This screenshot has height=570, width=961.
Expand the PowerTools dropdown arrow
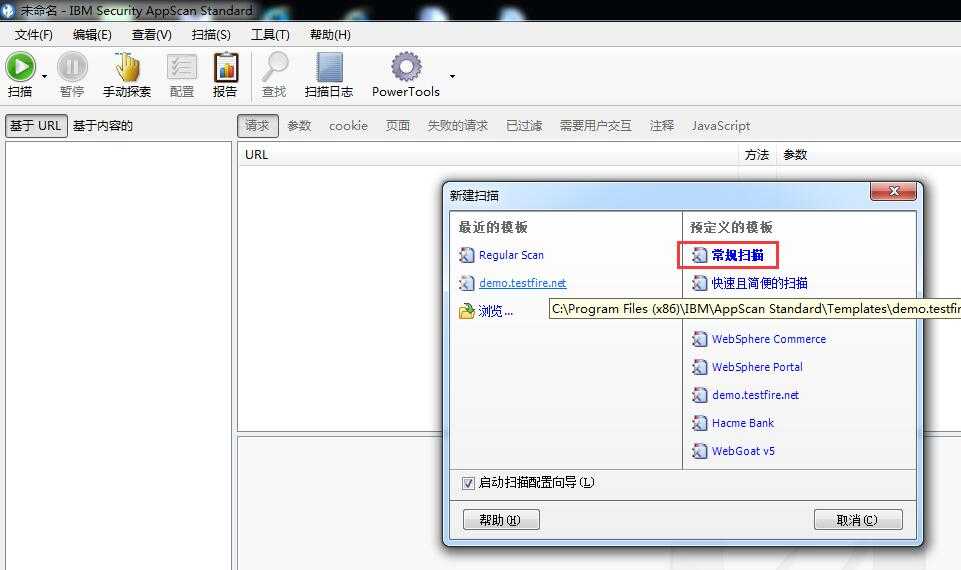[x=452, y=76]
